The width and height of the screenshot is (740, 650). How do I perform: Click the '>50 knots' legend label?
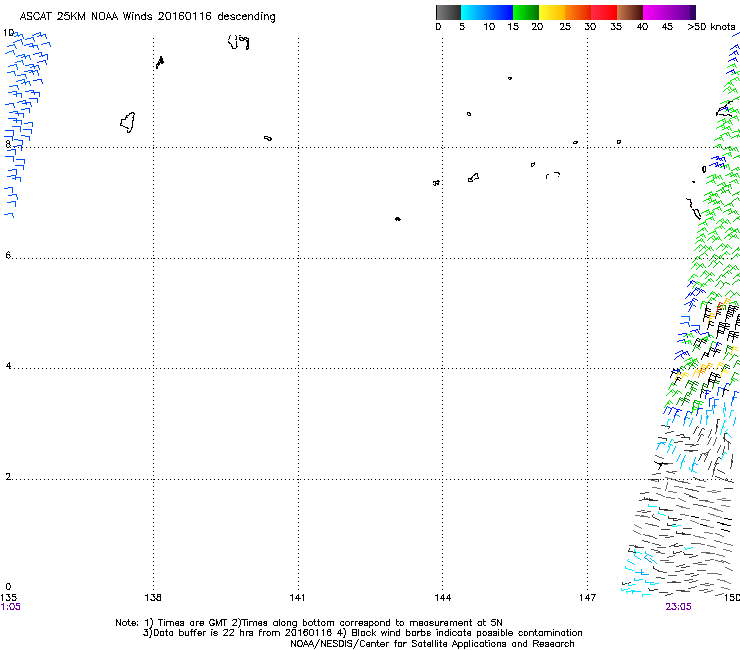[x=711, y=27]
